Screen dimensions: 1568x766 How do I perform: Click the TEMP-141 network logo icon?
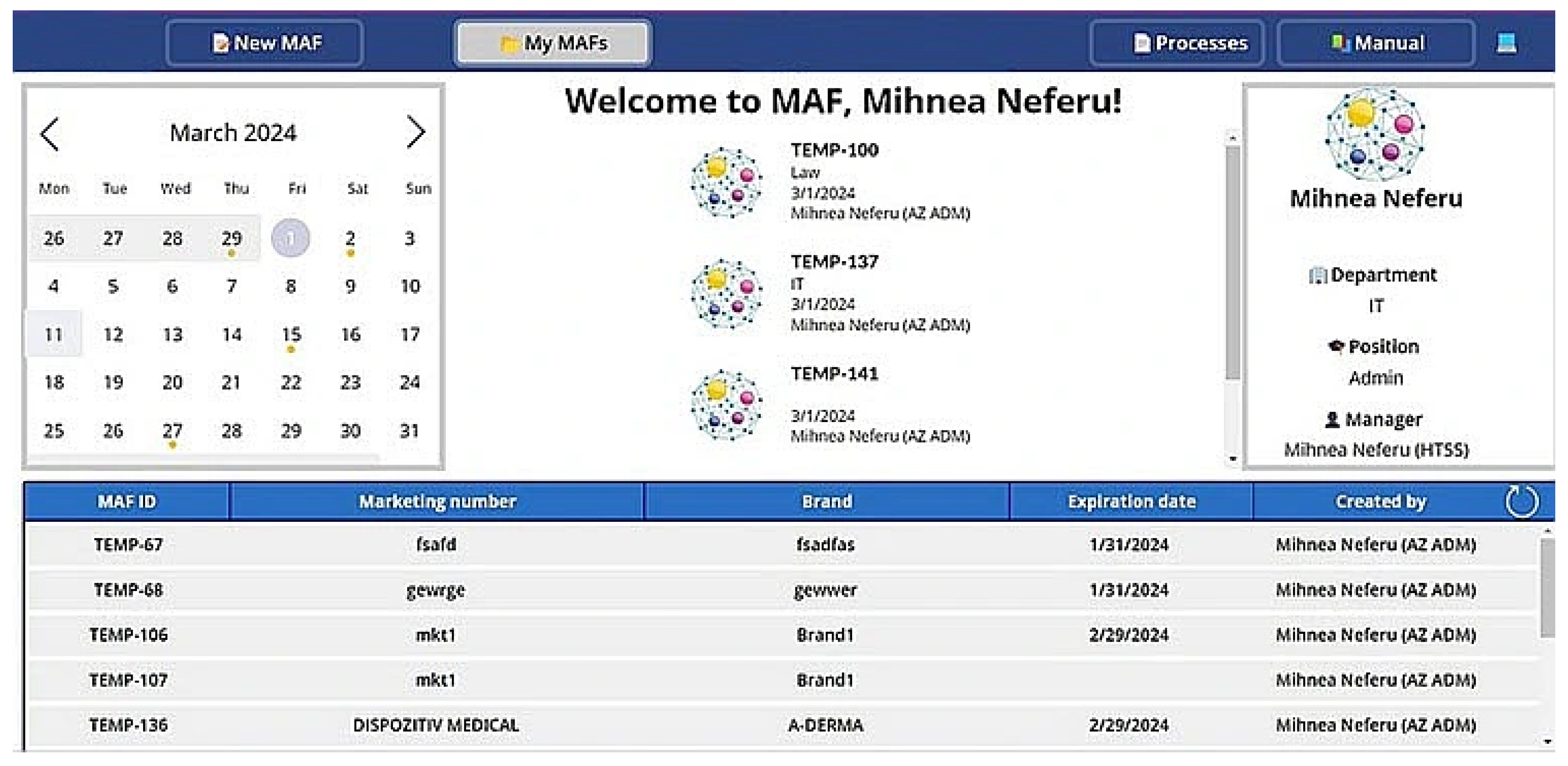(726, 405)
